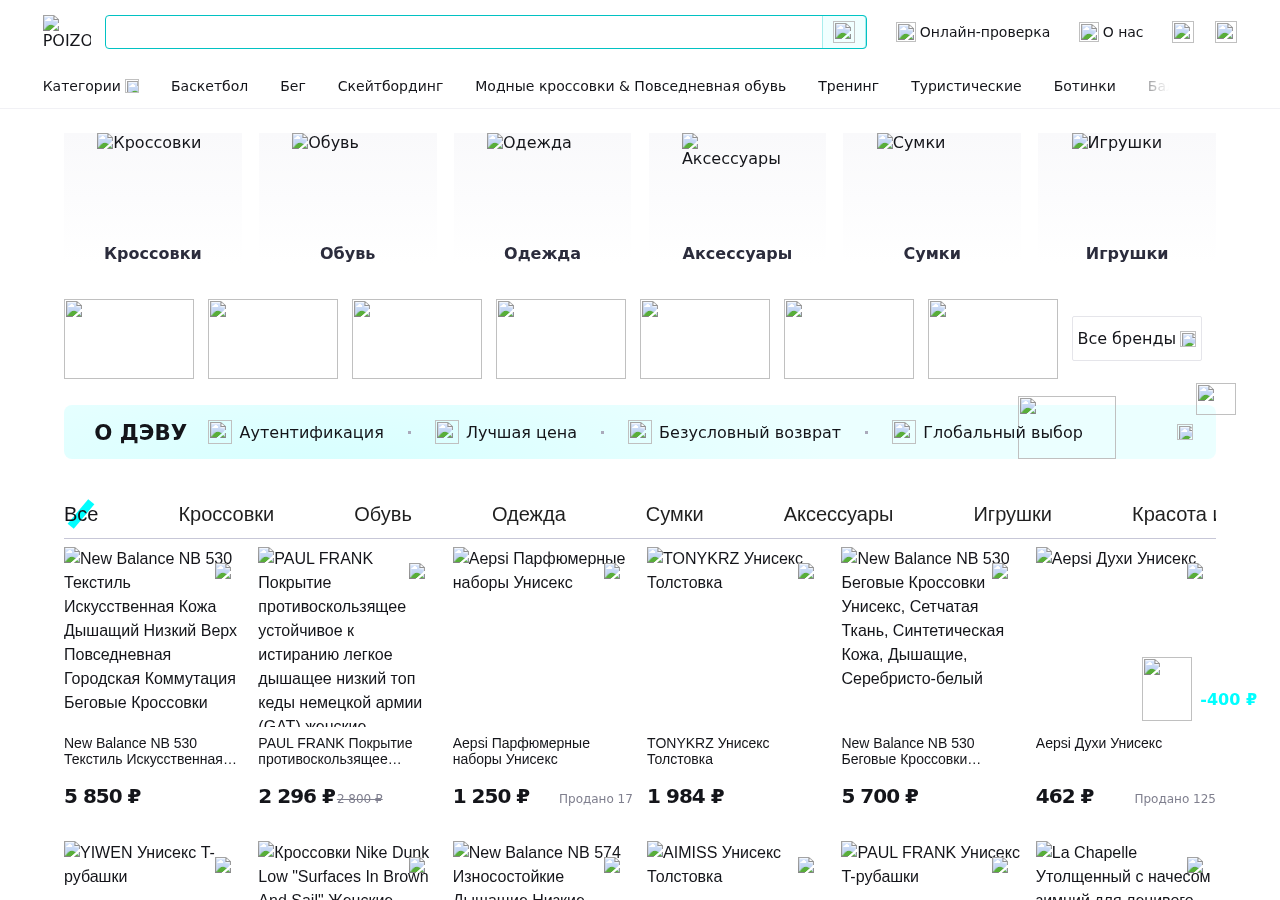Click the Безусловный возврат icon

click(640, 432)
